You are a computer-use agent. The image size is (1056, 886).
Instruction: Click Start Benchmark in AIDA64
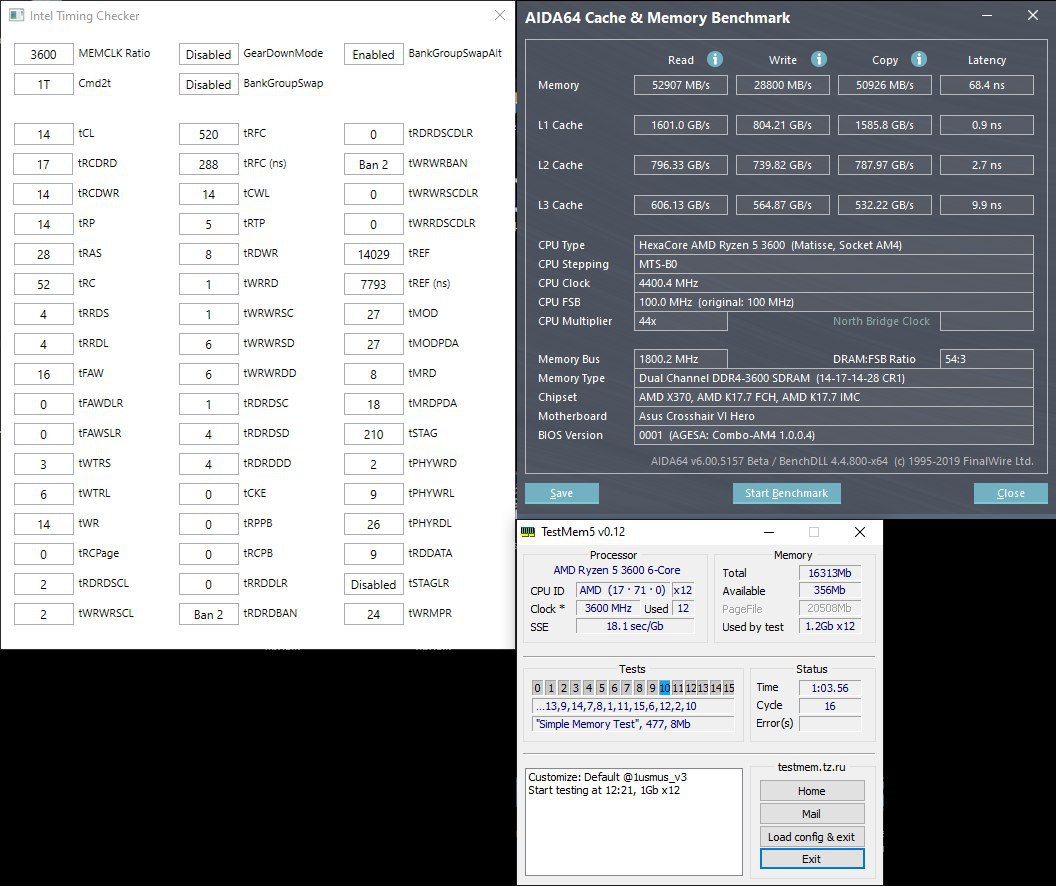pyautogui.click(x=787, y=493)
